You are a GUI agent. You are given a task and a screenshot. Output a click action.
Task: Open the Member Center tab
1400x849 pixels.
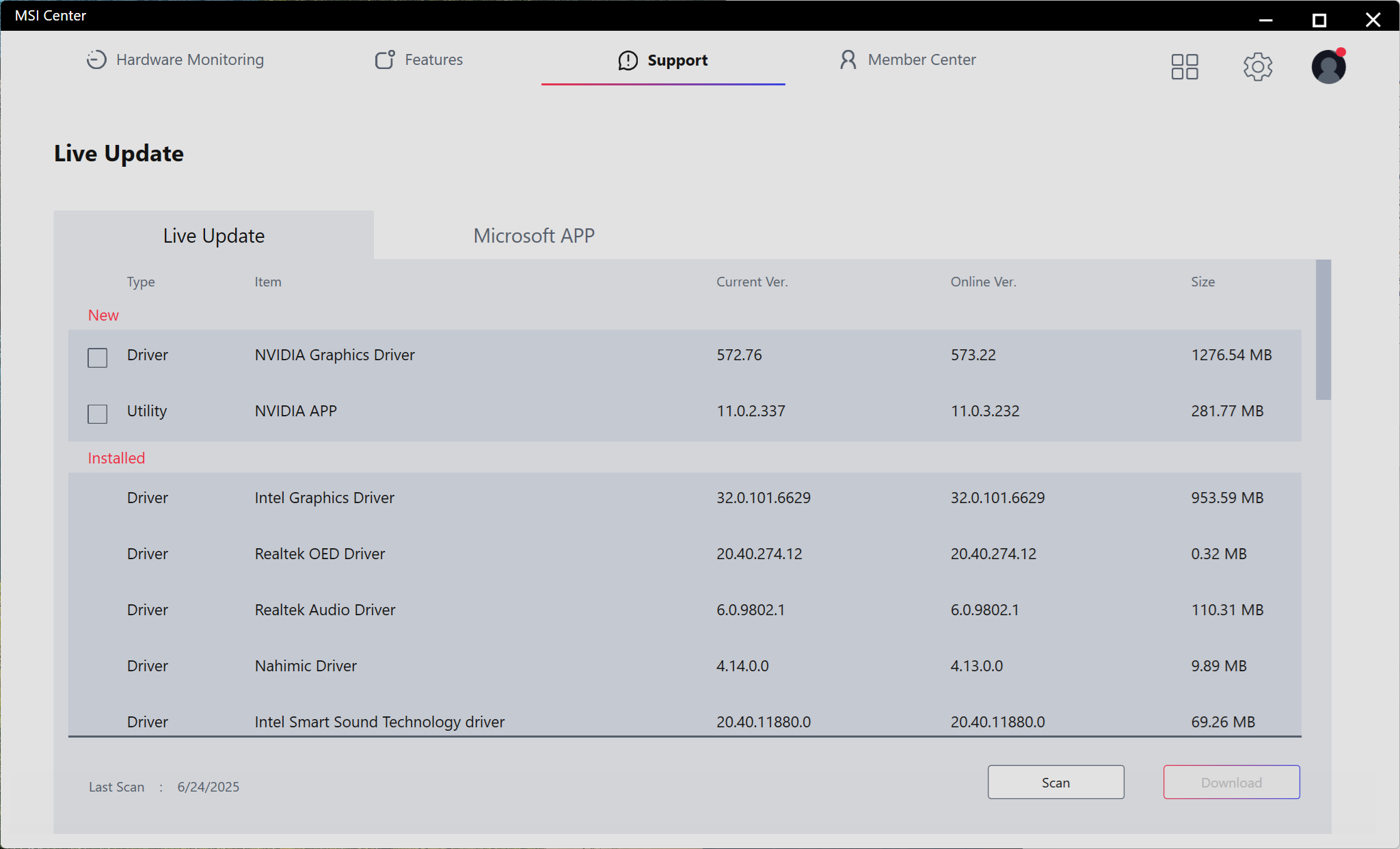pos(921,59)
